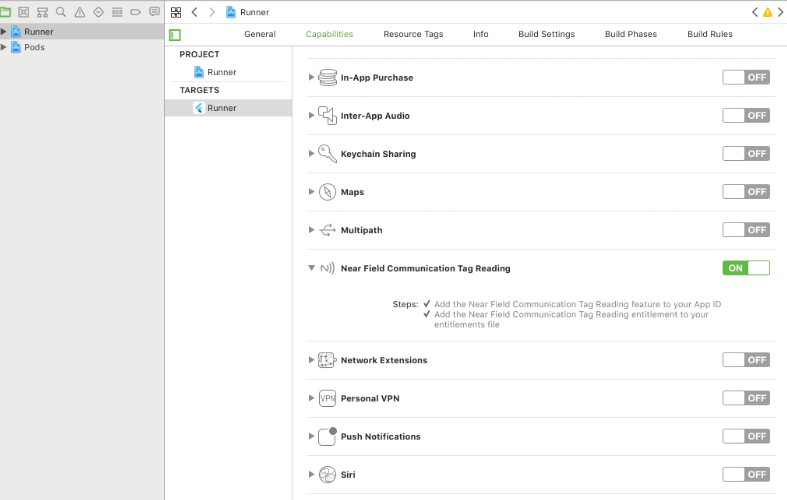787x500 pixels.
Task: Collapse the Near Field Communication section
Action: (312, 268)
